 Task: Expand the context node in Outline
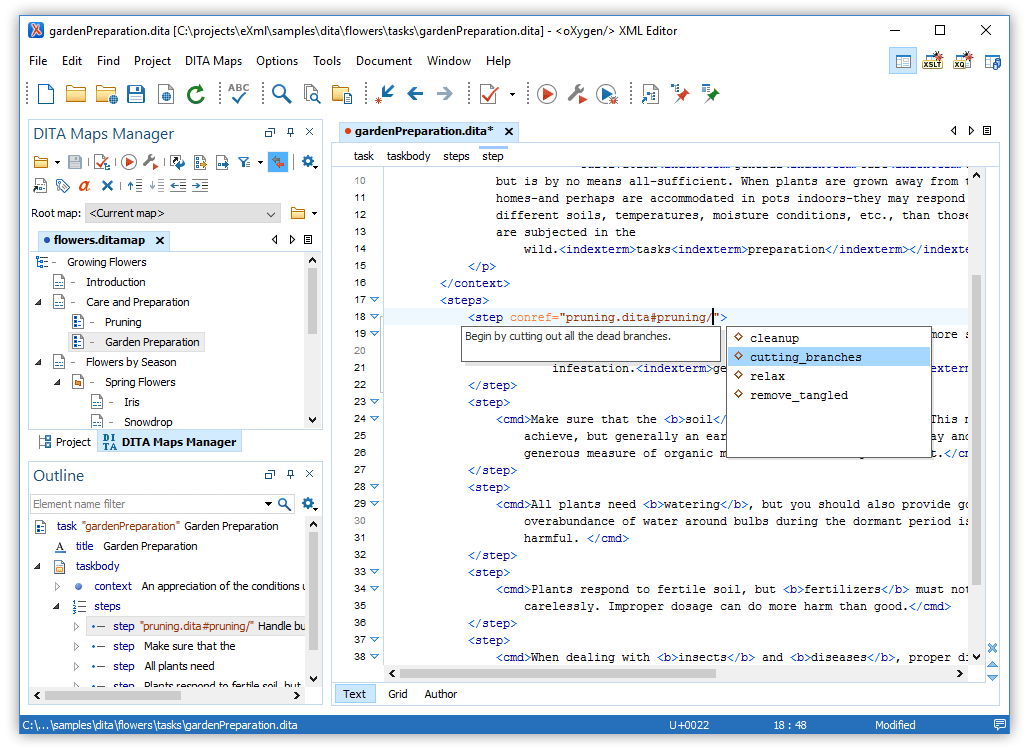coord(57,586)
